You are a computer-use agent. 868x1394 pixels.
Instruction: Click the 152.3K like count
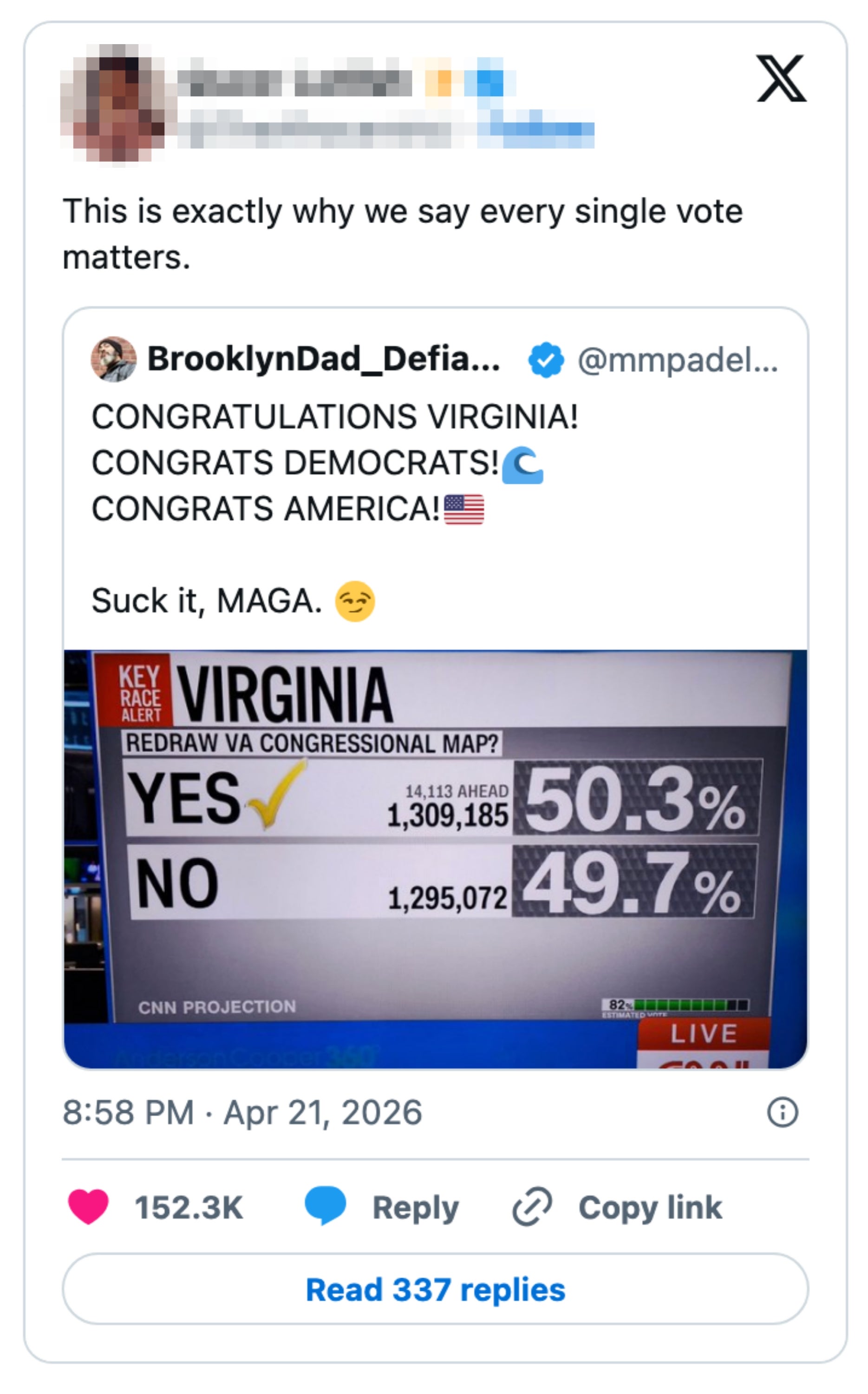pyautogui.click(x=189, y=1207)
